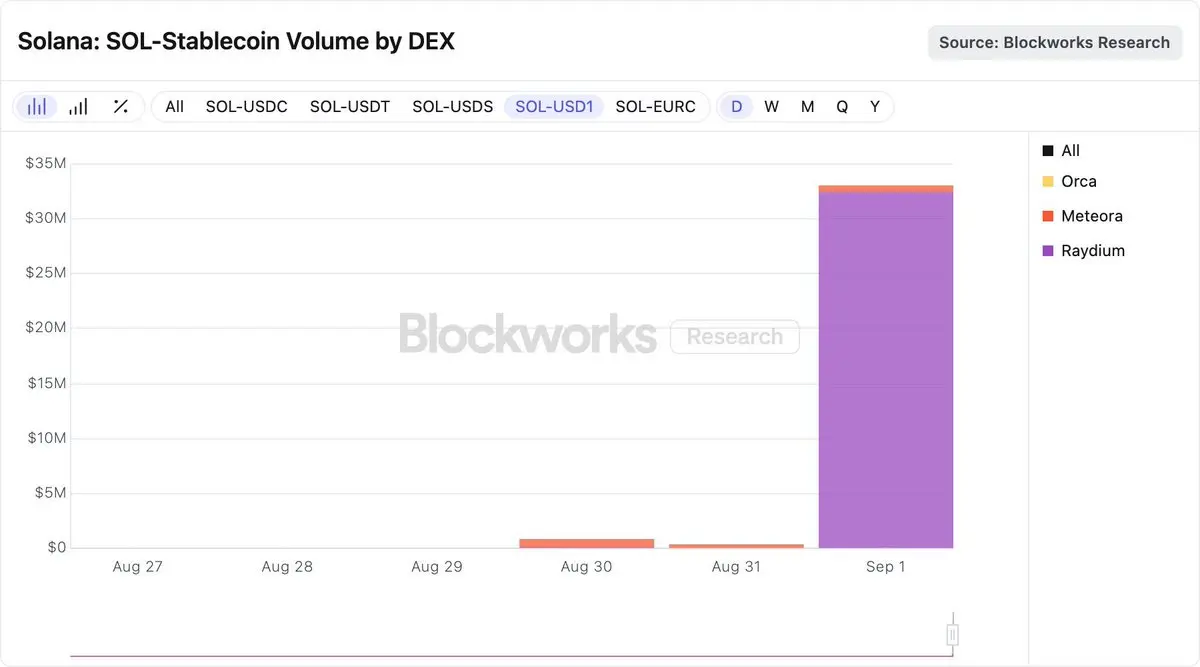This screenshot has width=1200, height=667.
Task: Toggle the percentage view icon
Action: tap(120, 106)
